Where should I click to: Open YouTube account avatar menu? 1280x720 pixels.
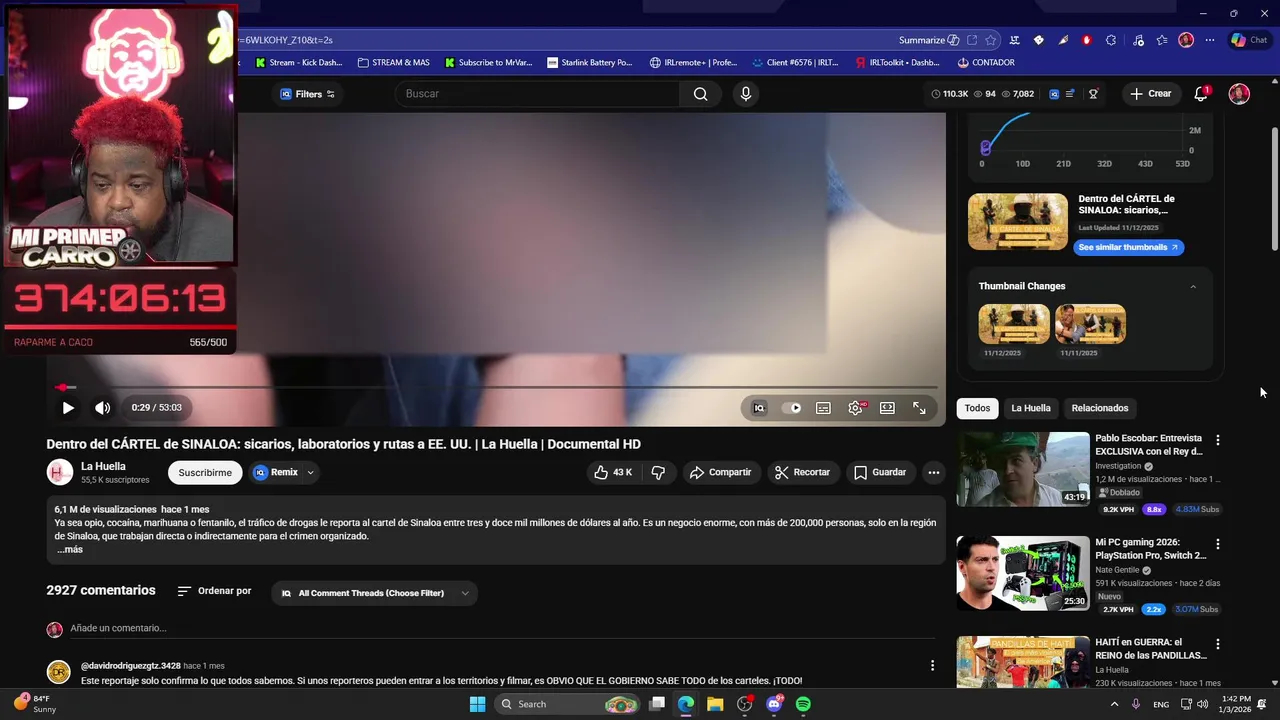[x=1239, y=94]
